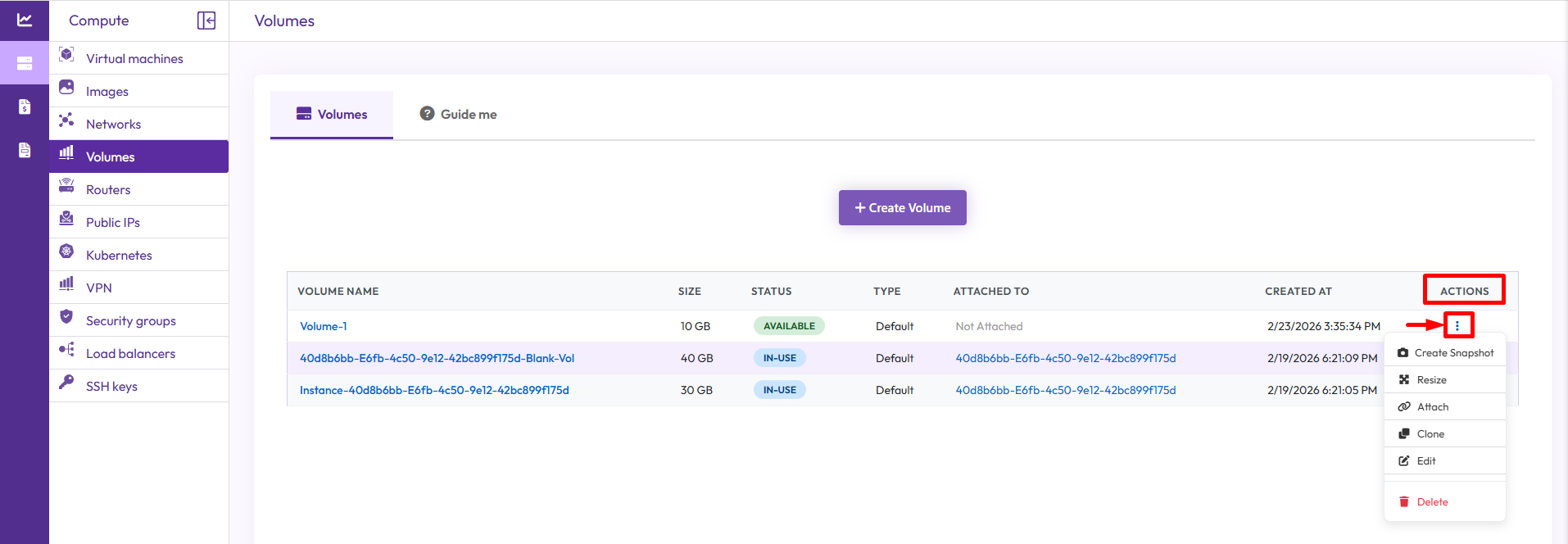Open the three-dot actions menu for Volume-1
Image resolution: width=1568 pixels, height=544 pixels.
click(1457, 325)
